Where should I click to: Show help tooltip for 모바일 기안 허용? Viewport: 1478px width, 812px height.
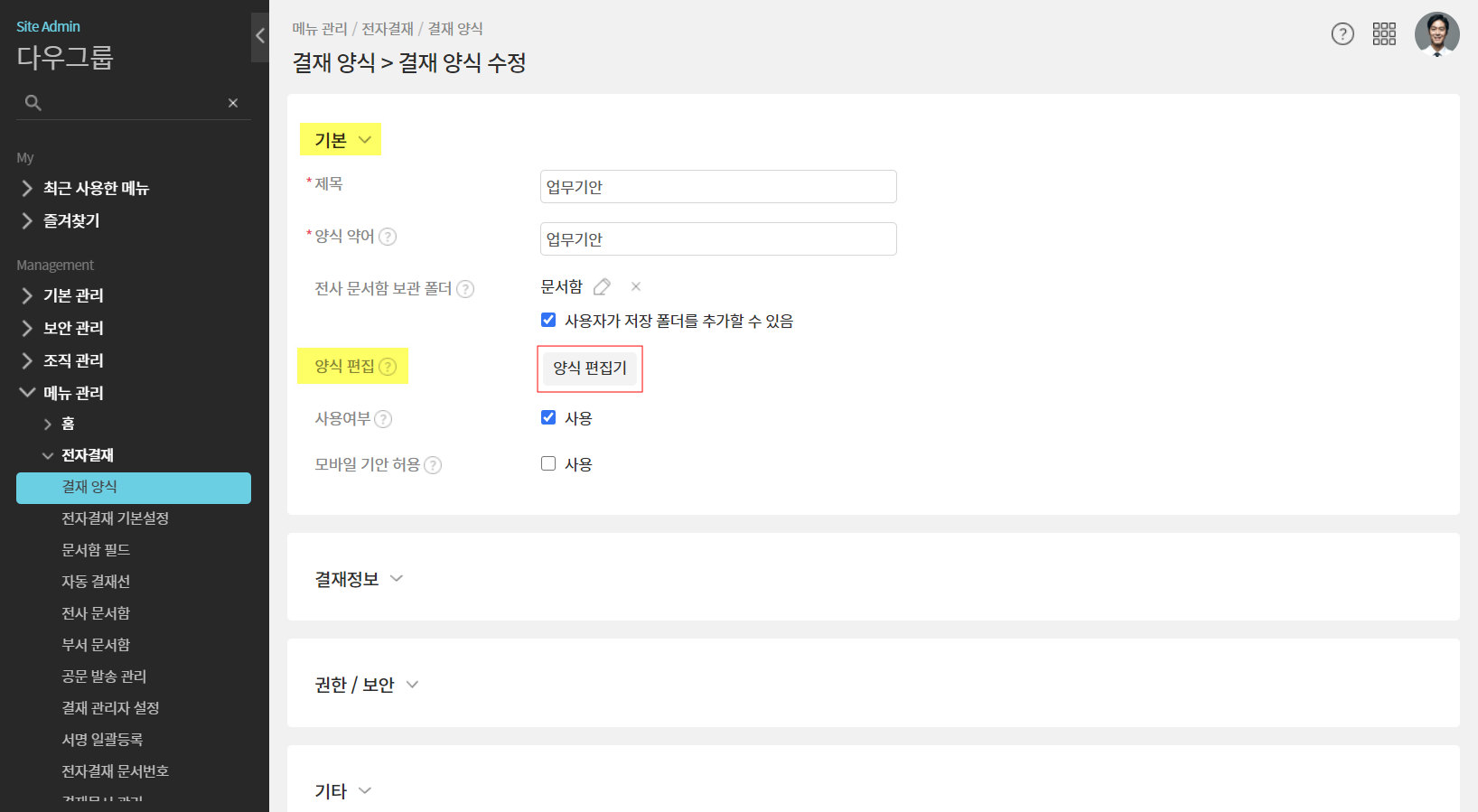point(433,465)
